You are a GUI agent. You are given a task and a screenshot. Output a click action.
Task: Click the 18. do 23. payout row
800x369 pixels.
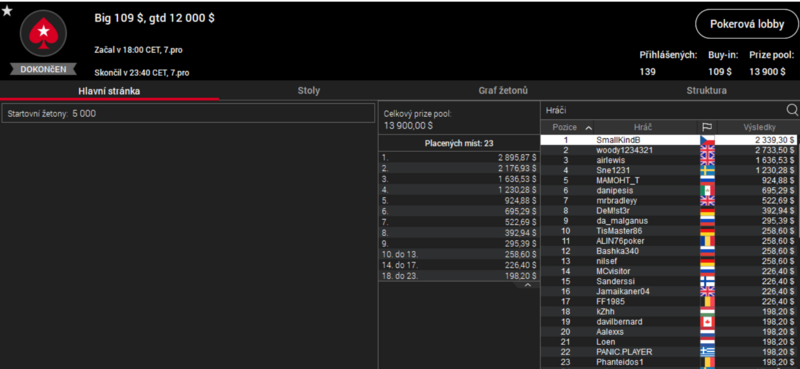459,276
